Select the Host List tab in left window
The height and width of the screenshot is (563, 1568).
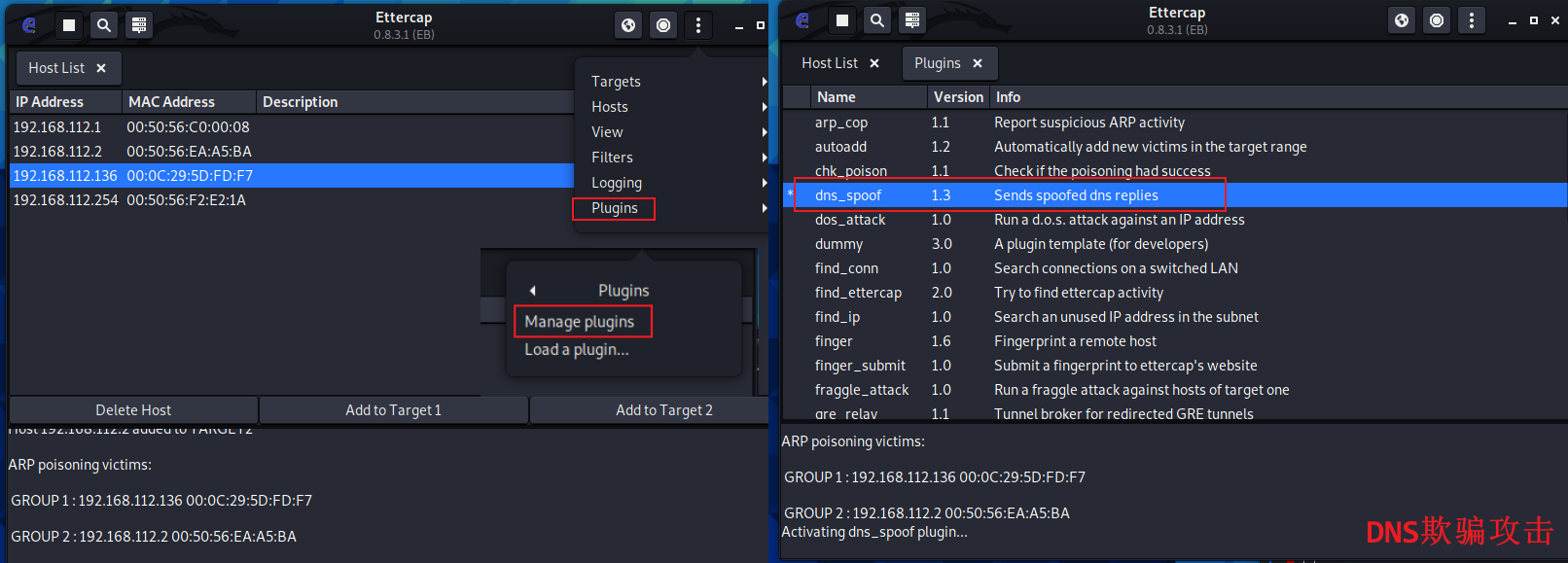click(x=56, y=68)
